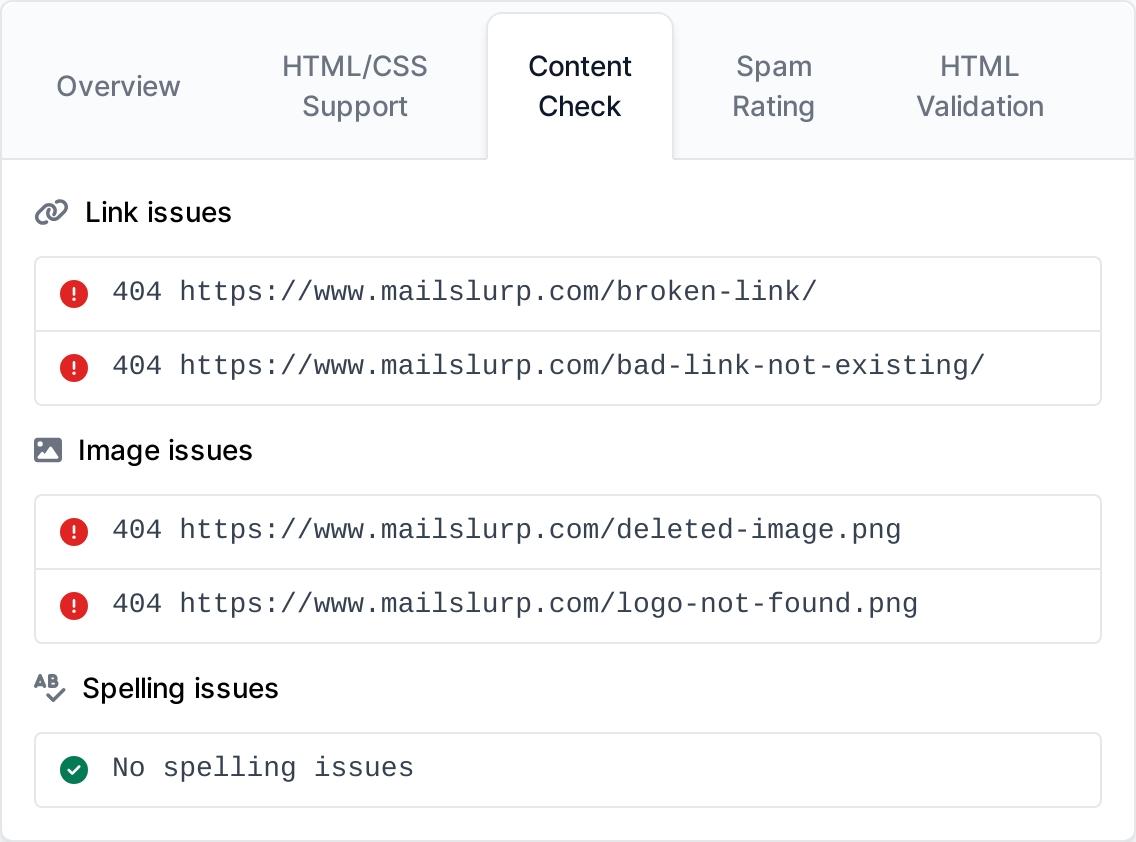This screenshot has height=842, width=1136.
Task: Select the Content Check tab
Action: pos(580,86)
